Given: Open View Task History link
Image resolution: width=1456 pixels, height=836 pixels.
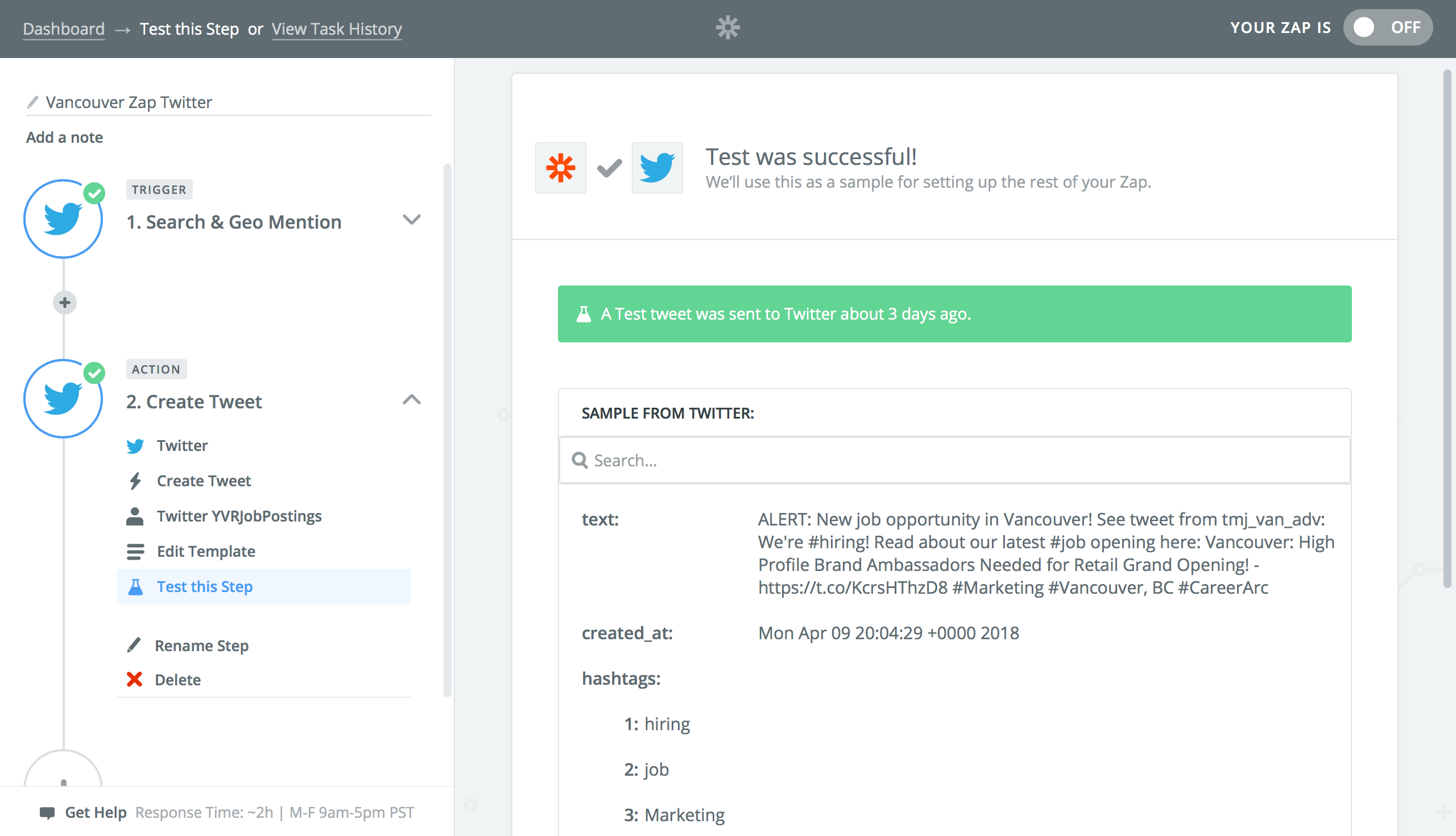Looking at the screenshot, I should tap(337, 28).
